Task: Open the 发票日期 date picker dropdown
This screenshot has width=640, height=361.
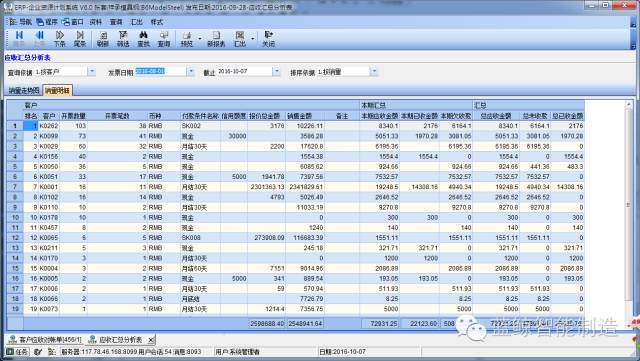Action: (191, 72)
